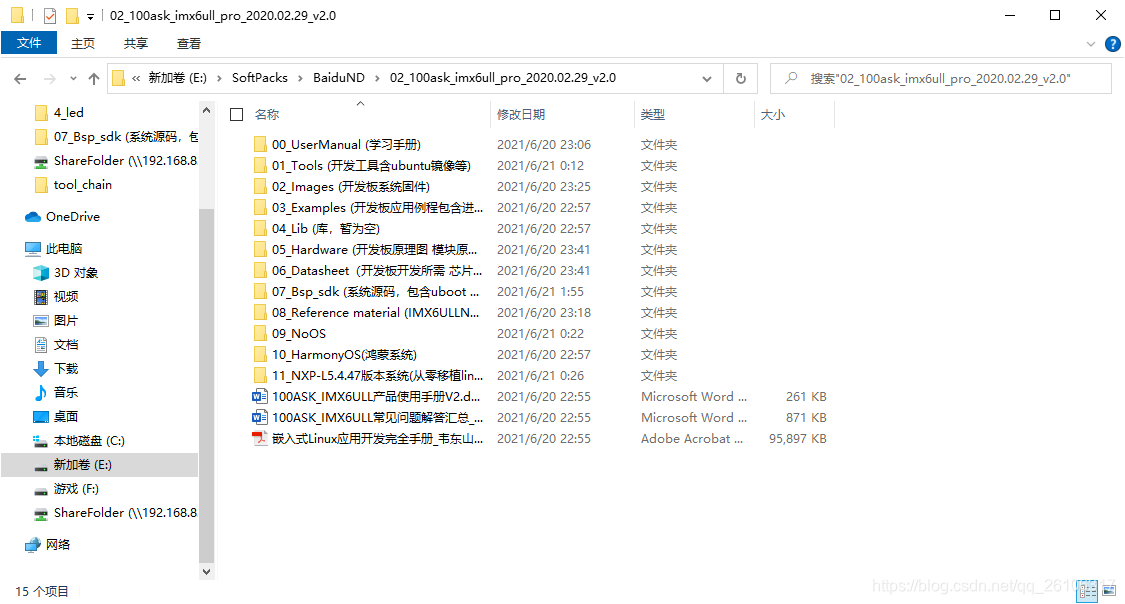The width and height of the screenshot is (1125, 604).
Task: Click 新加卷 (E:) in address breadcrumb
Action: [x=177, y=77]
